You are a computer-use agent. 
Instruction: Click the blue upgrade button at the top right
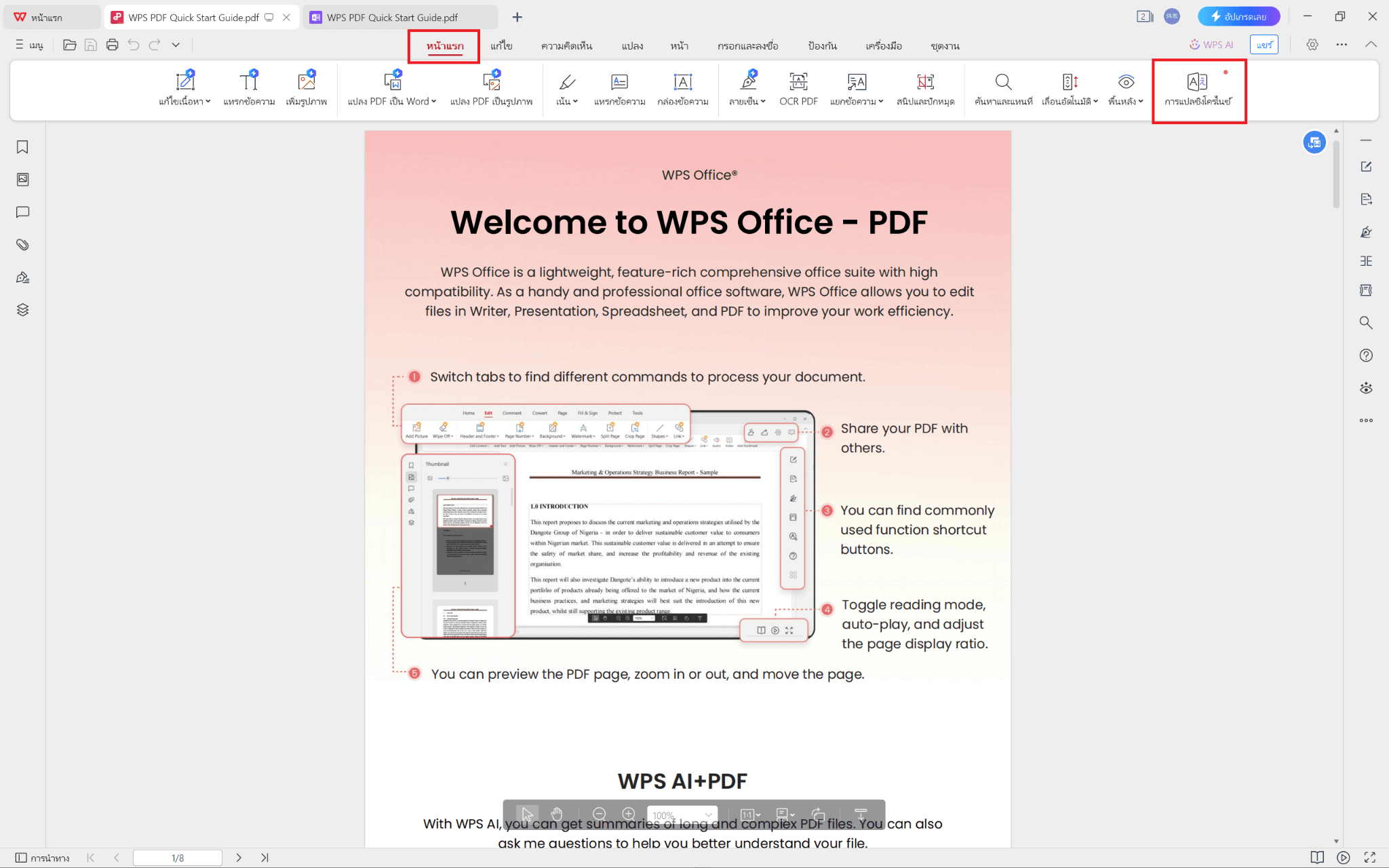pyautogui.click(x=1238, y=16)
